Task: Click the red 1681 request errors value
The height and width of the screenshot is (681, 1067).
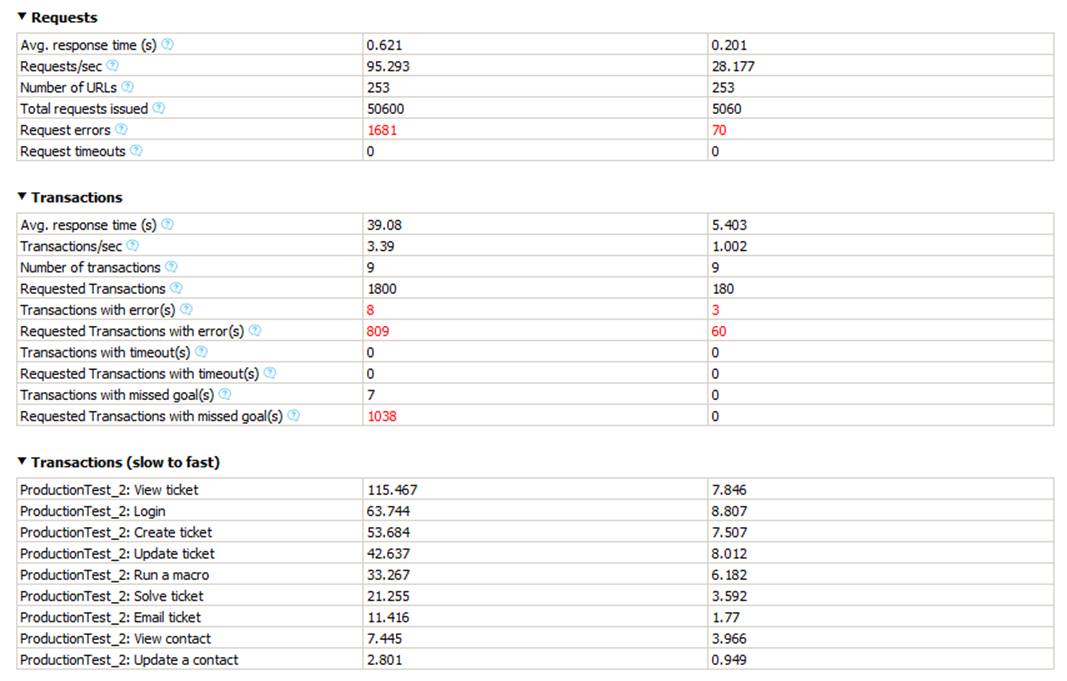Action: (x=383, y=130)
